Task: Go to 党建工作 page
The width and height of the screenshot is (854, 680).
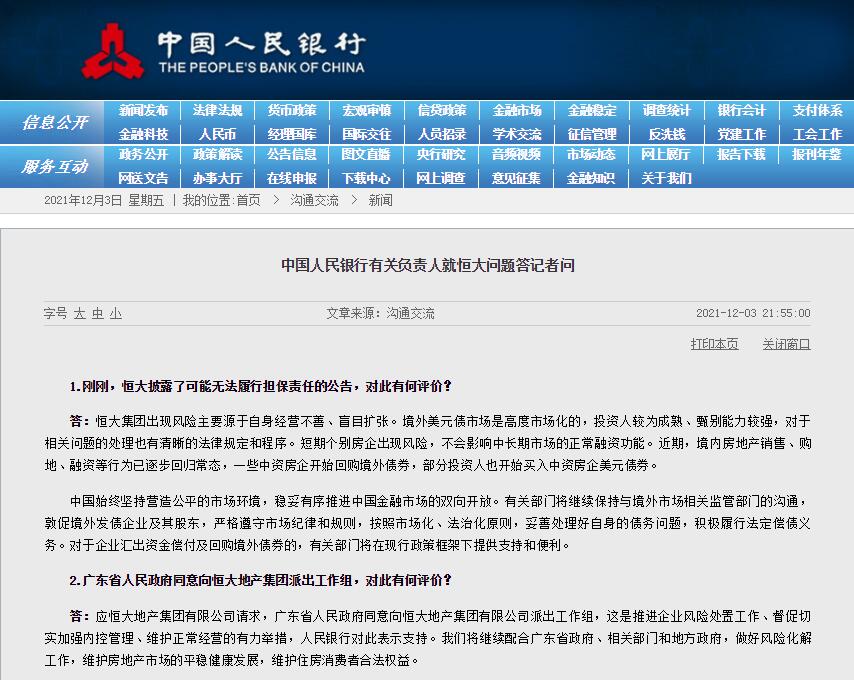Action: (741, 134)
